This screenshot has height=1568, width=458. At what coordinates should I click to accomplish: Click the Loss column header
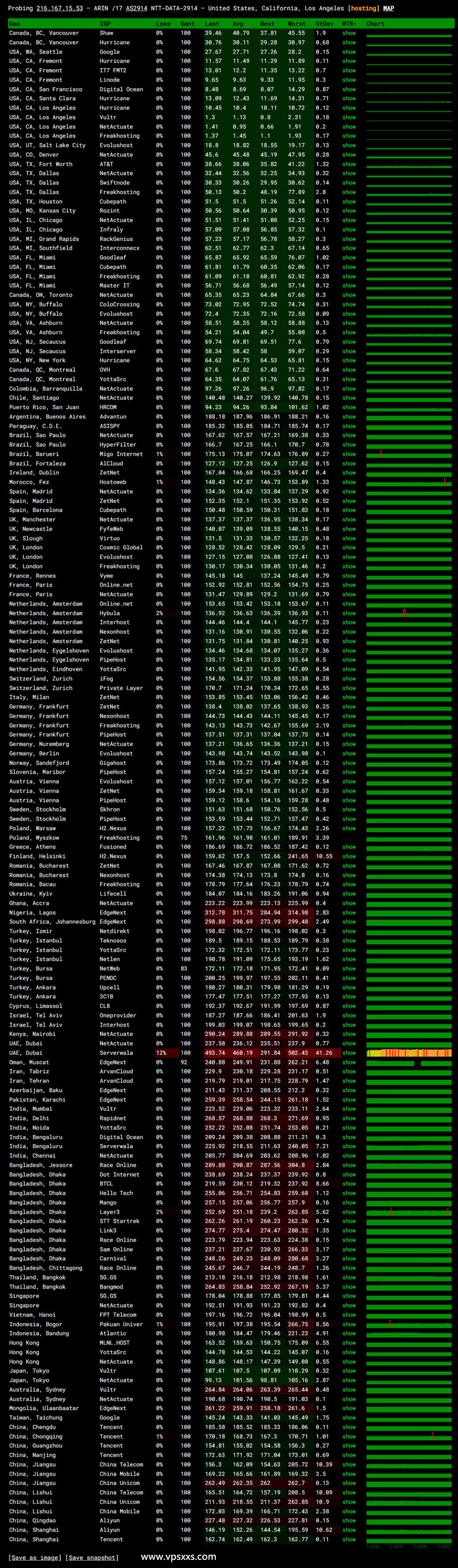pyautogui.click(x=163, y=23)
